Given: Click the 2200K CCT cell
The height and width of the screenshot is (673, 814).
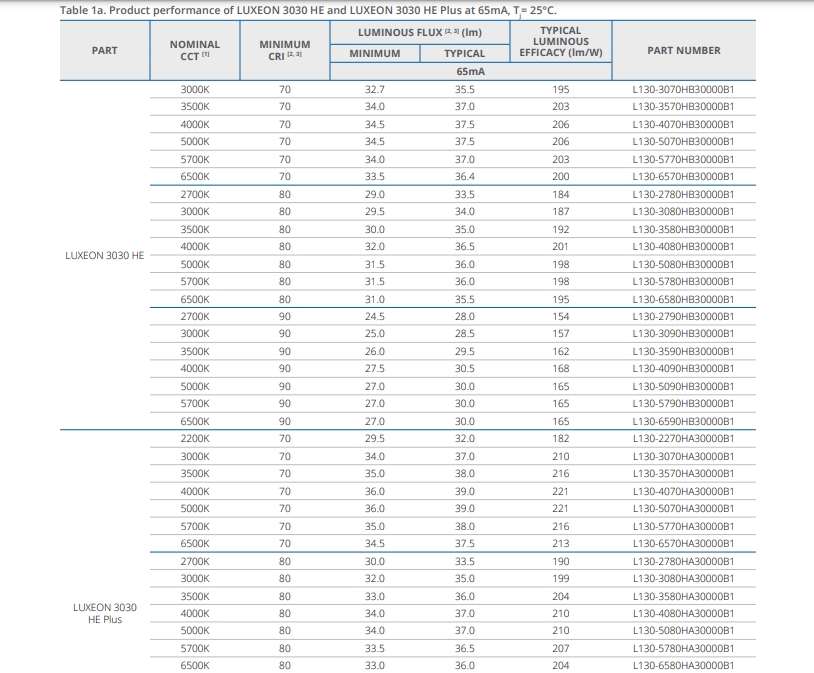Looking at the screenshot, I should [195, 438].
